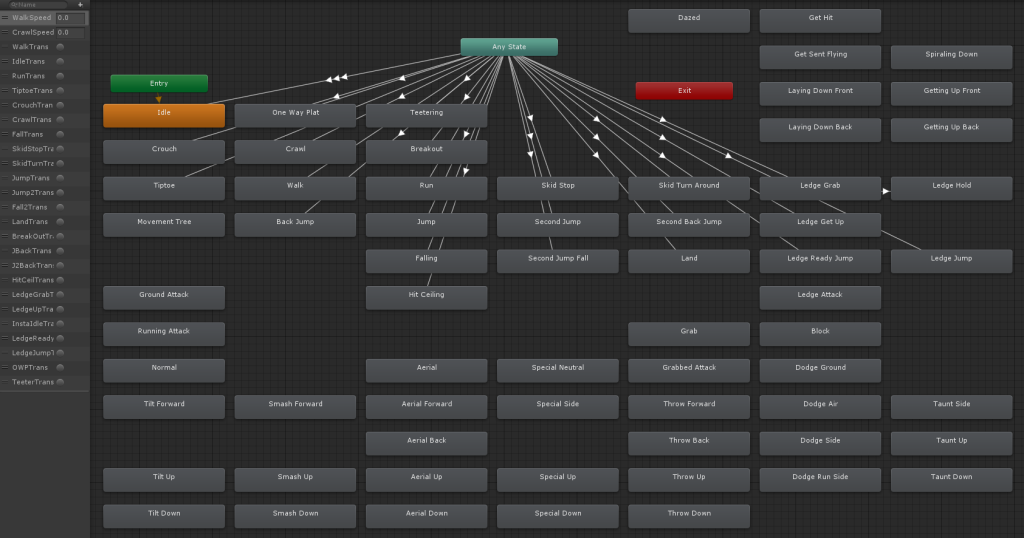Select the teal Any State node
Screen dimensions: 1024x538
509,47
